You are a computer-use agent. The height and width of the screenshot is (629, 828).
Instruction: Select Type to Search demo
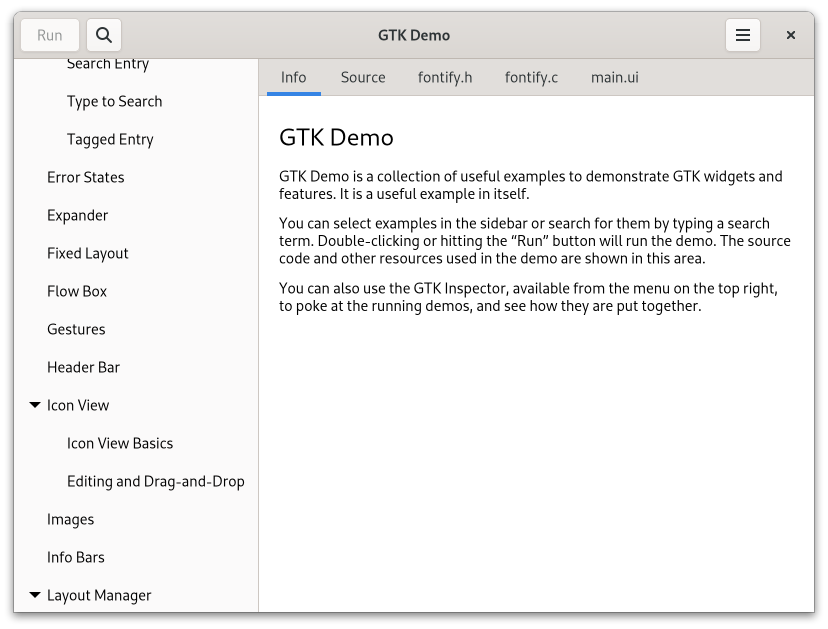136,101
